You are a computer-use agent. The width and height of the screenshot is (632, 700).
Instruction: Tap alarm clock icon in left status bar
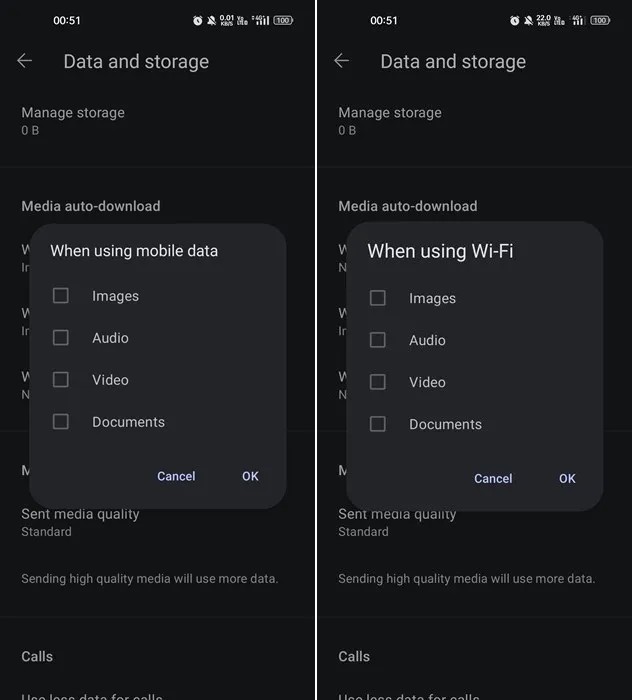tap(198, 20)
